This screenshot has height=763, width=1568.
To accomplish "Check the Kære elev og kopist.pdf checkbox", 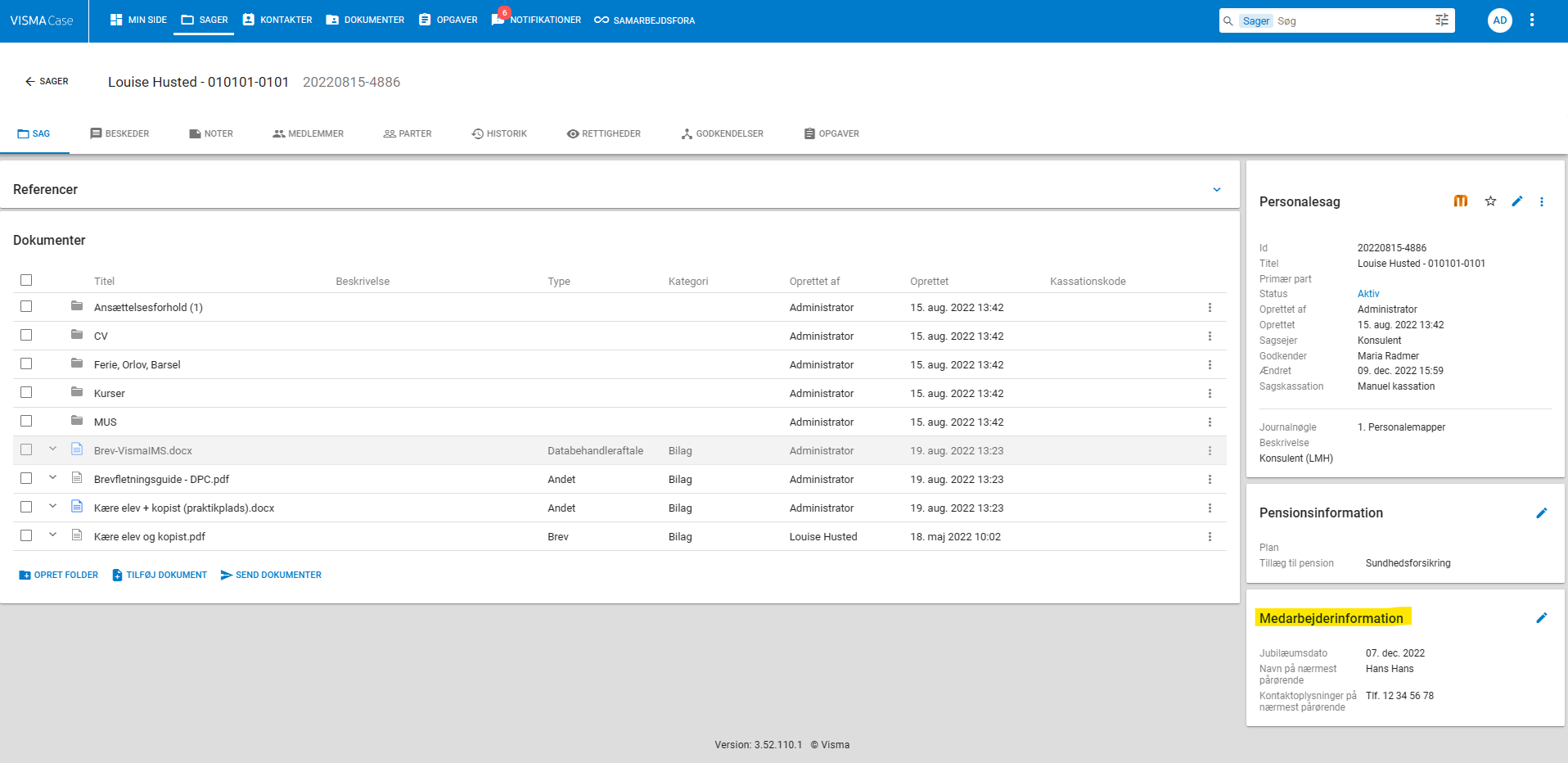I will (x=26, y=535).
